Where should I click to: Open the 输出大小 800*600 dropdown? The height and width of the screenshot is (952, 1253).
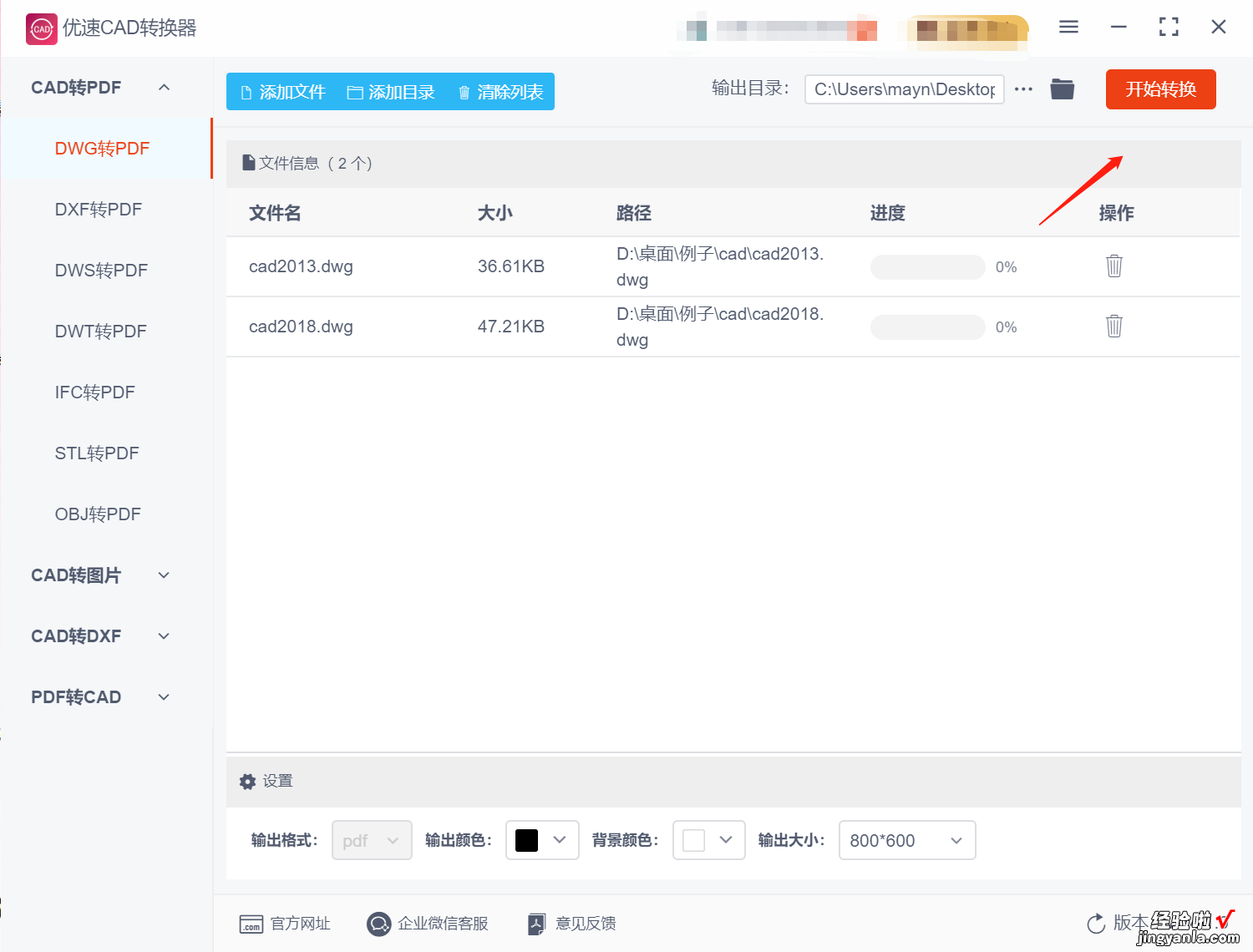pyautogui.click(x=907, y=840)
